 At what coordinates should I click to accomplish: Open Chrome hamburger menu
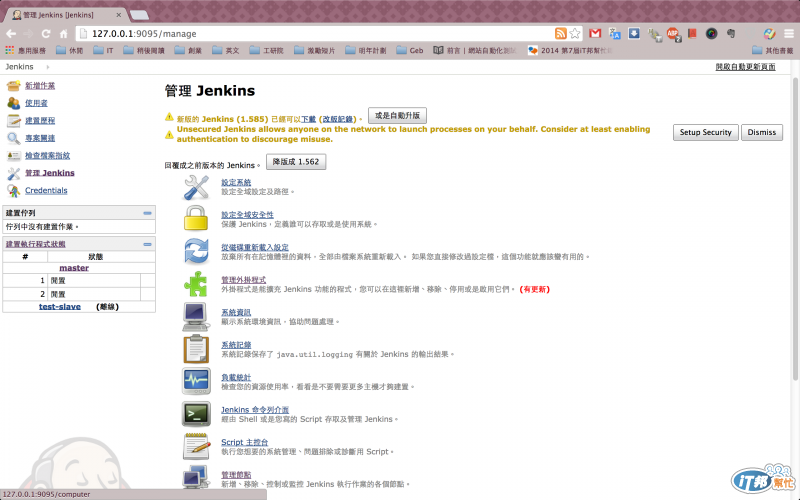[x=789, y=34]
